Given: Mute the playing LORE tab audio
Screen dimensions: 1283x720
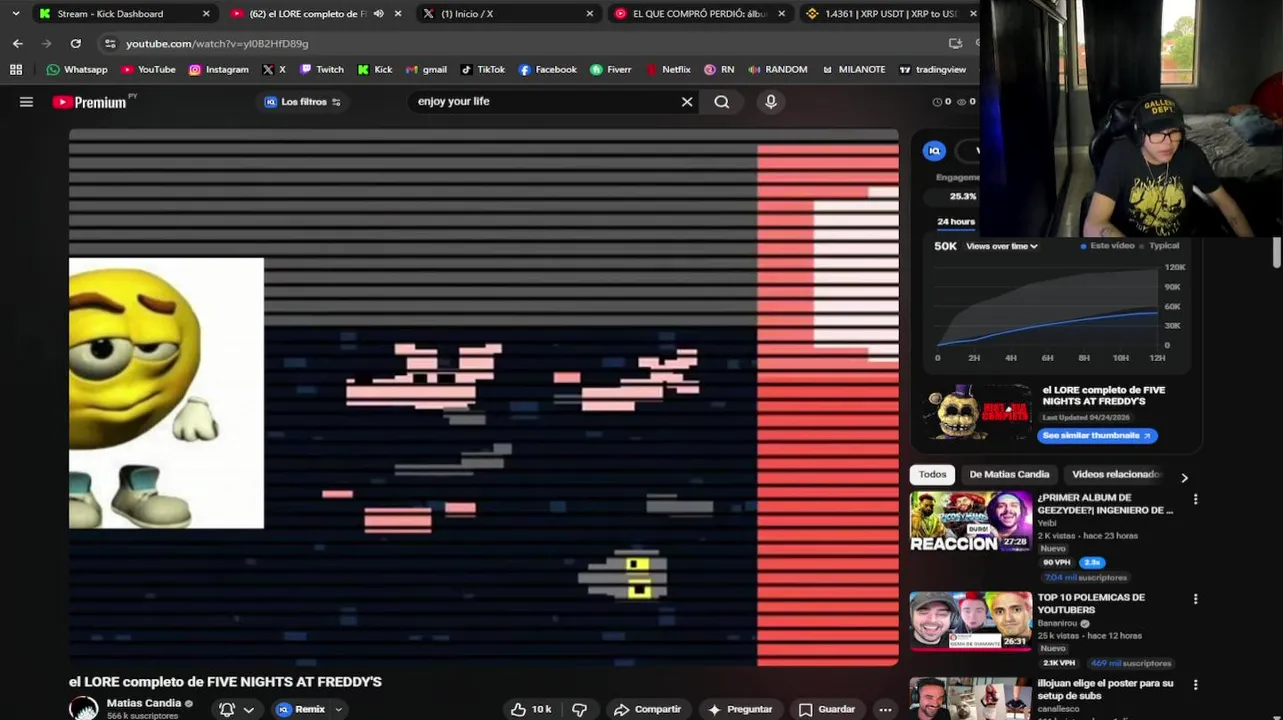Looking at the screenshot, I should click(378, 14).
